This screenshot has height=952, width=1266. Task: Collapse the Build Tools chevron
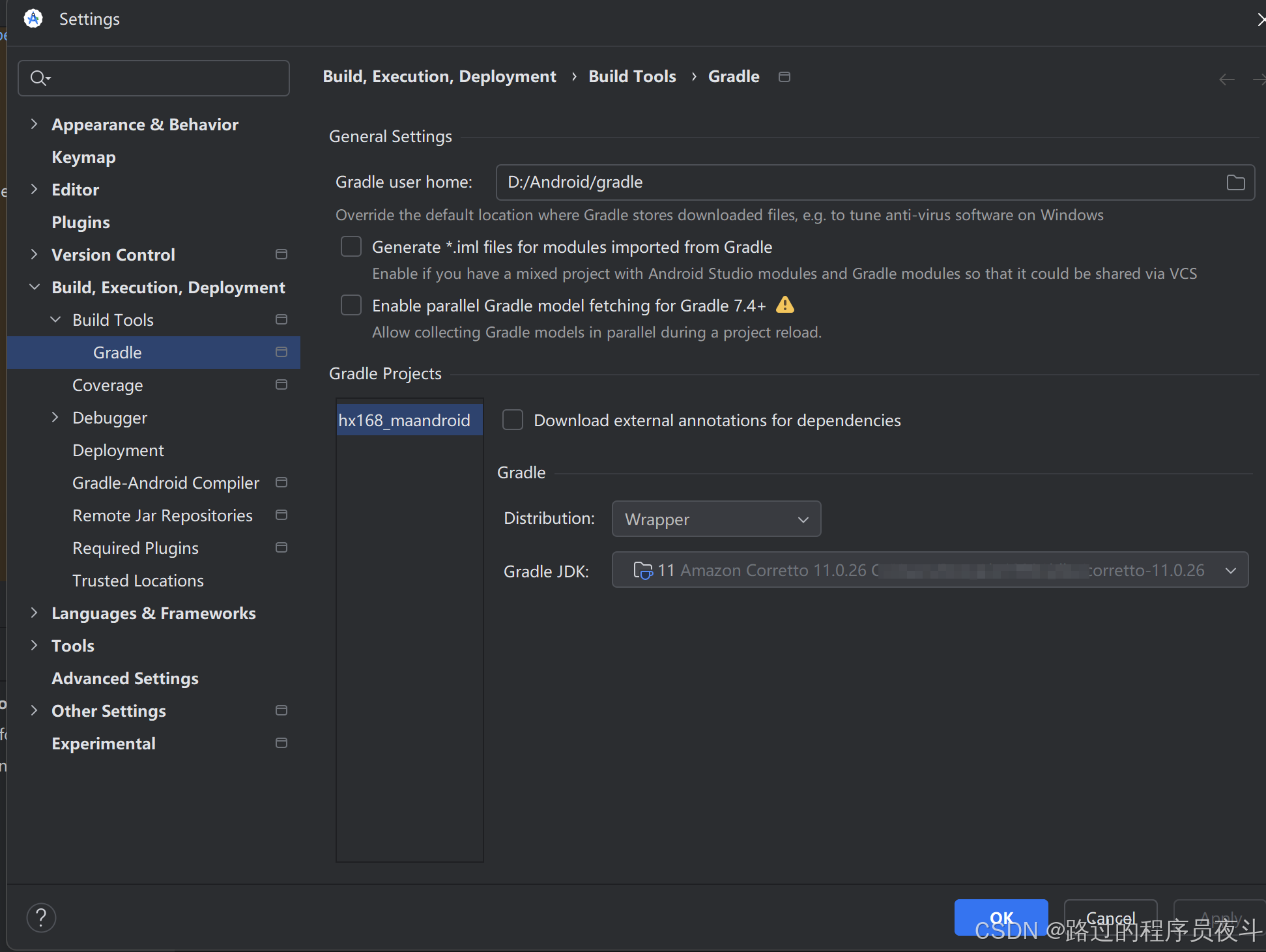(x=55, y=319)
